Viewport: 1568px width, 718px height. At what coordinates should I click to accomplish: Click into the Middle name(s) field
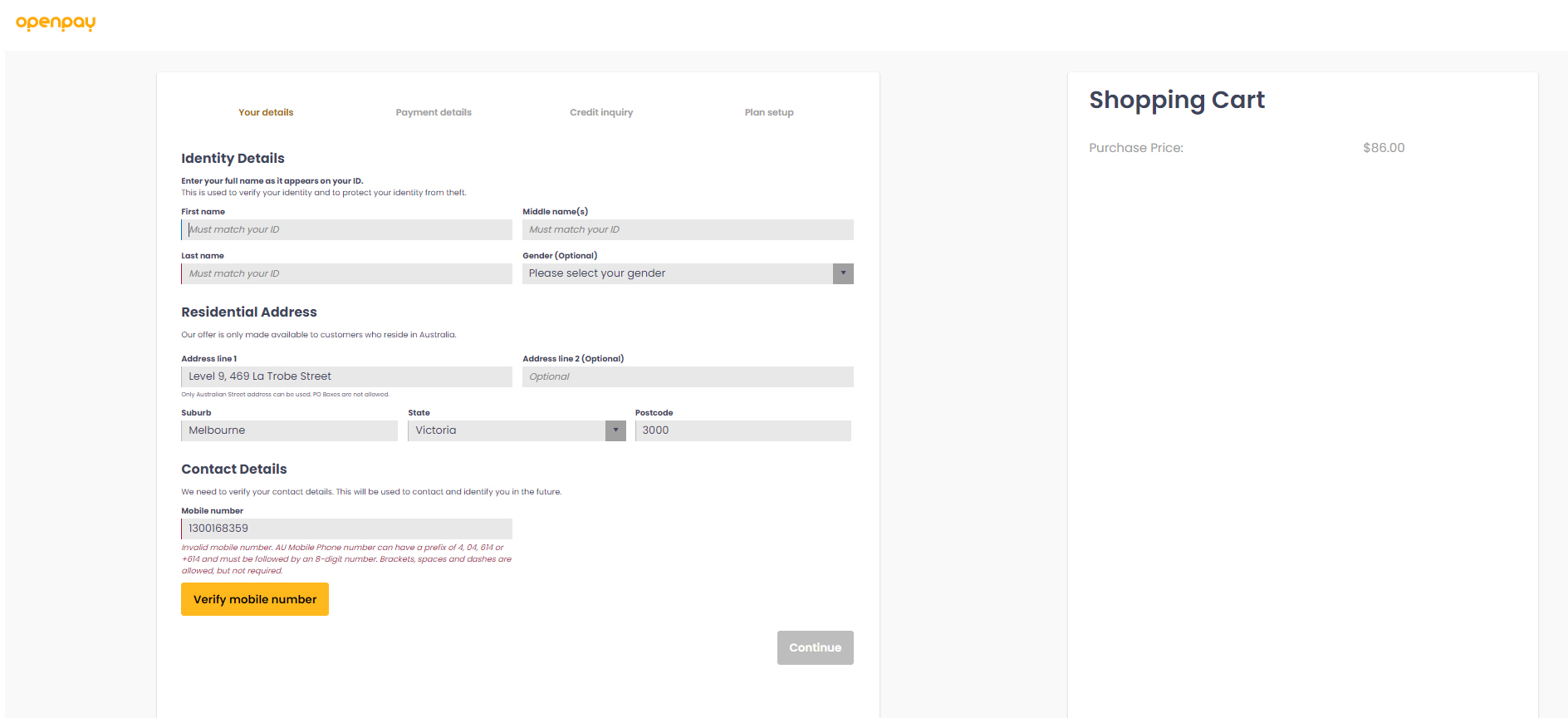point(688,229)
